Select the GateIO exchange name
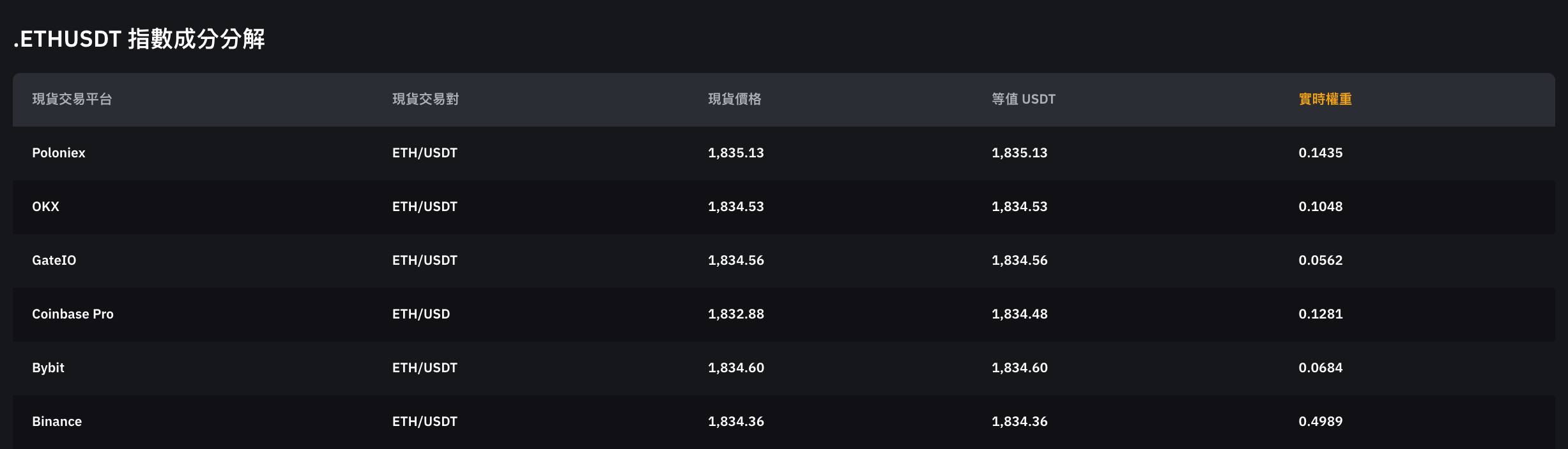 pyautogui.click(x=54, y=260)
